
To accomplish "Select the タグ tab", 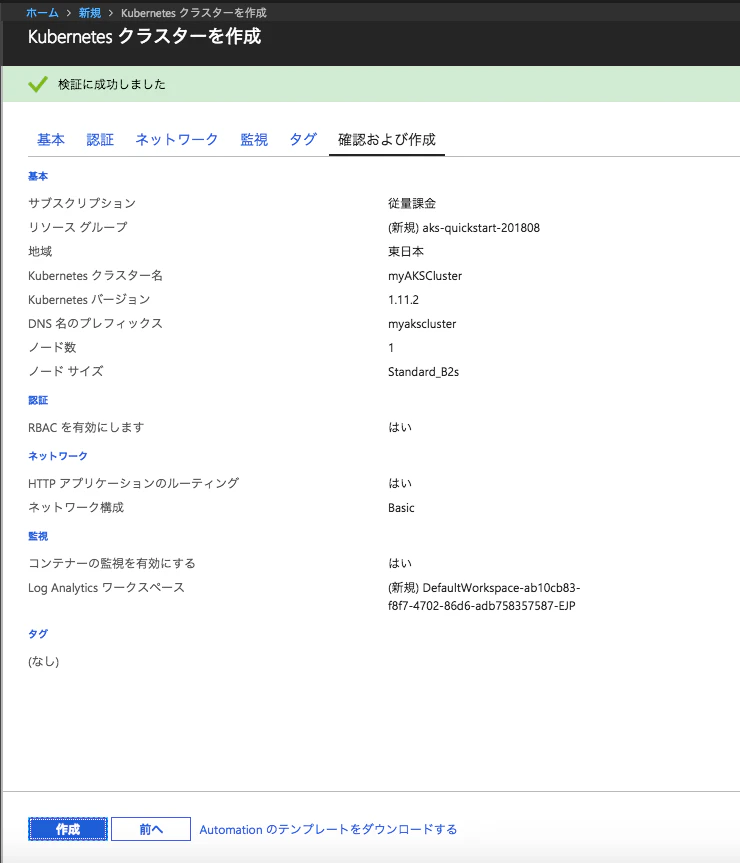I will point(303,140).
